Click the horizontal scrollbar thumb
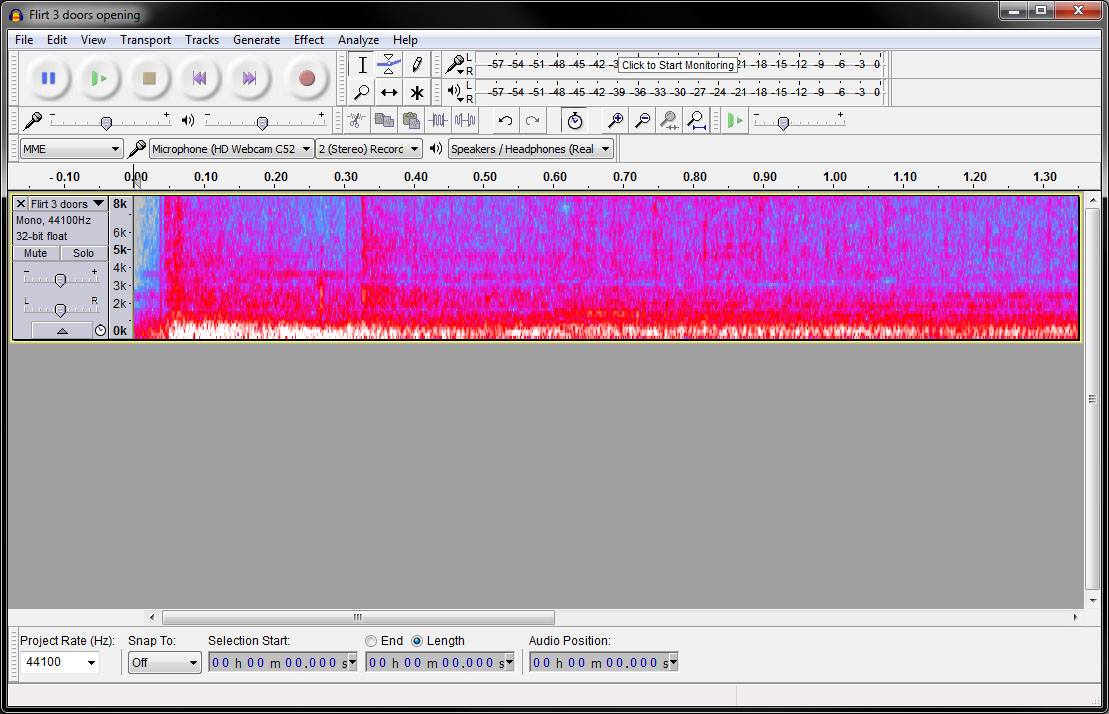Screen dimensions: 1109x714 tap(358, 618)
